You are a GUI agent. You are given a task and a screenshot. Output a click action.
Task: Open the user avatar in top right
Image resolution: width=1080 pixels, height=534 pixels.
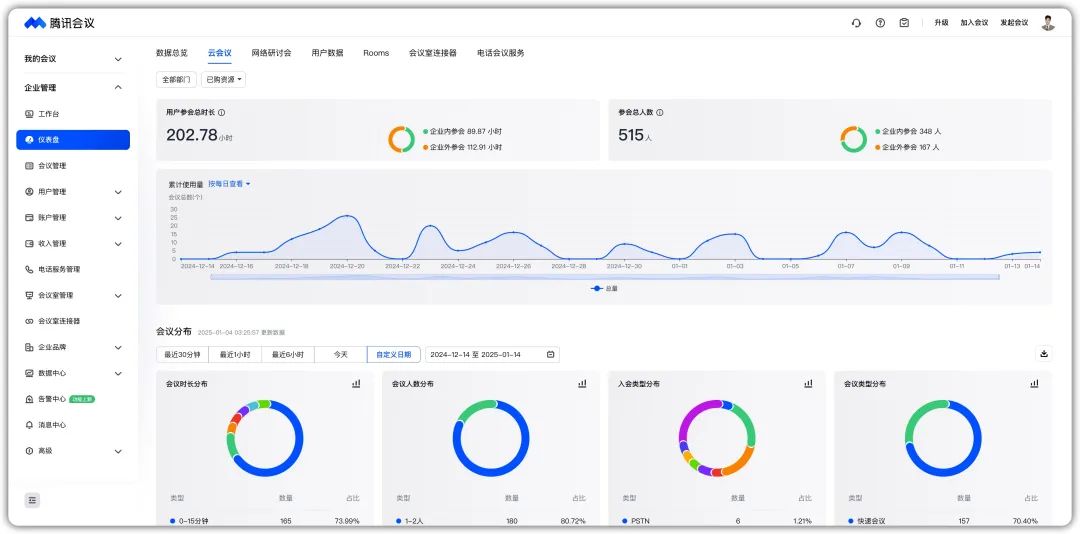pyautogui.click(x=1048, y=23)
